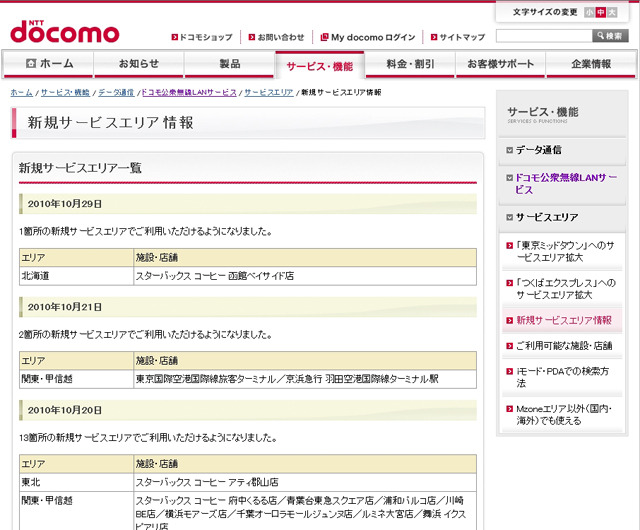Screen dimensions: 640x530
Task: Click breadcrumb link ホーム
Action: 22,93
